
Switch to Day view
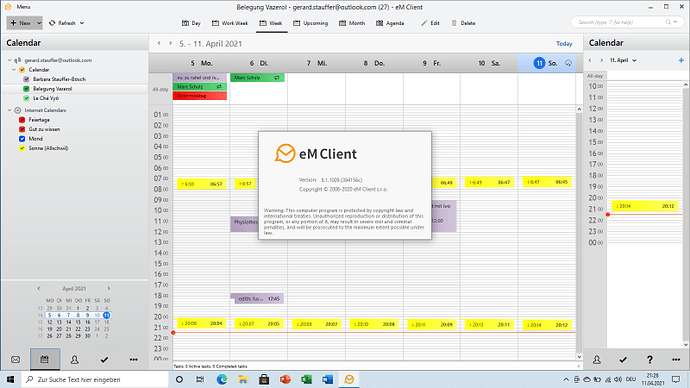pos(191,23)
